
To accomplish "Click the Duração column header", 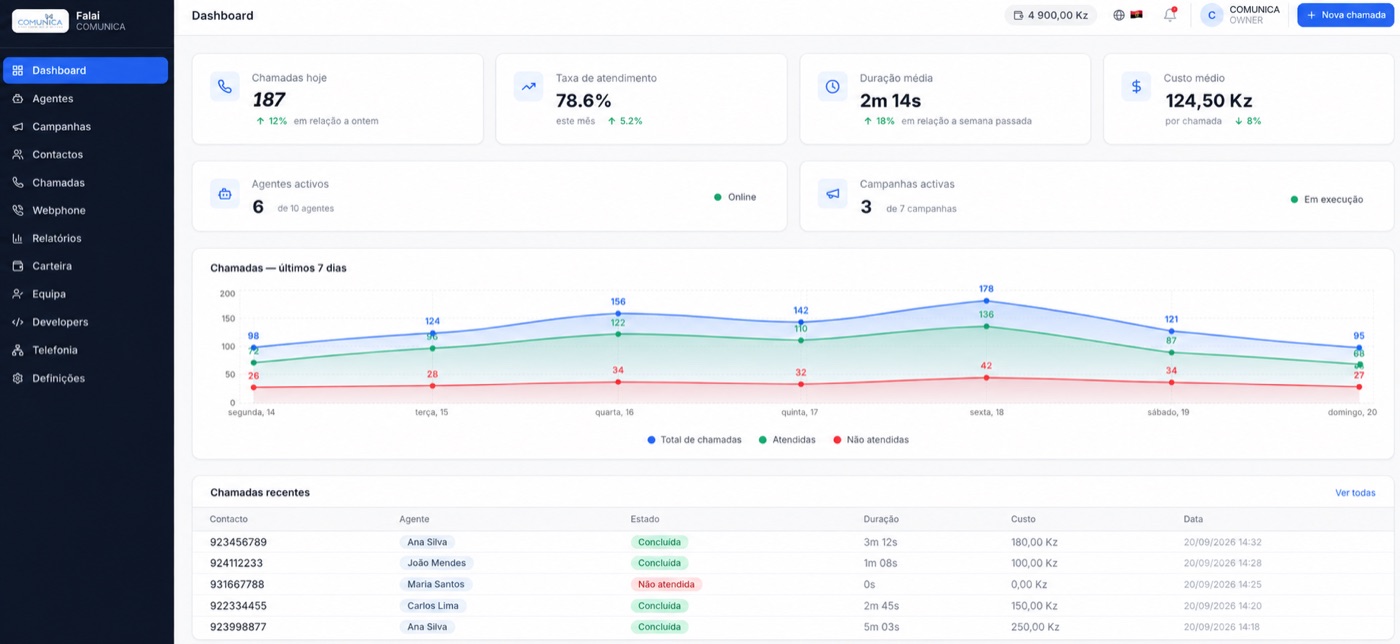I will 881,519.
